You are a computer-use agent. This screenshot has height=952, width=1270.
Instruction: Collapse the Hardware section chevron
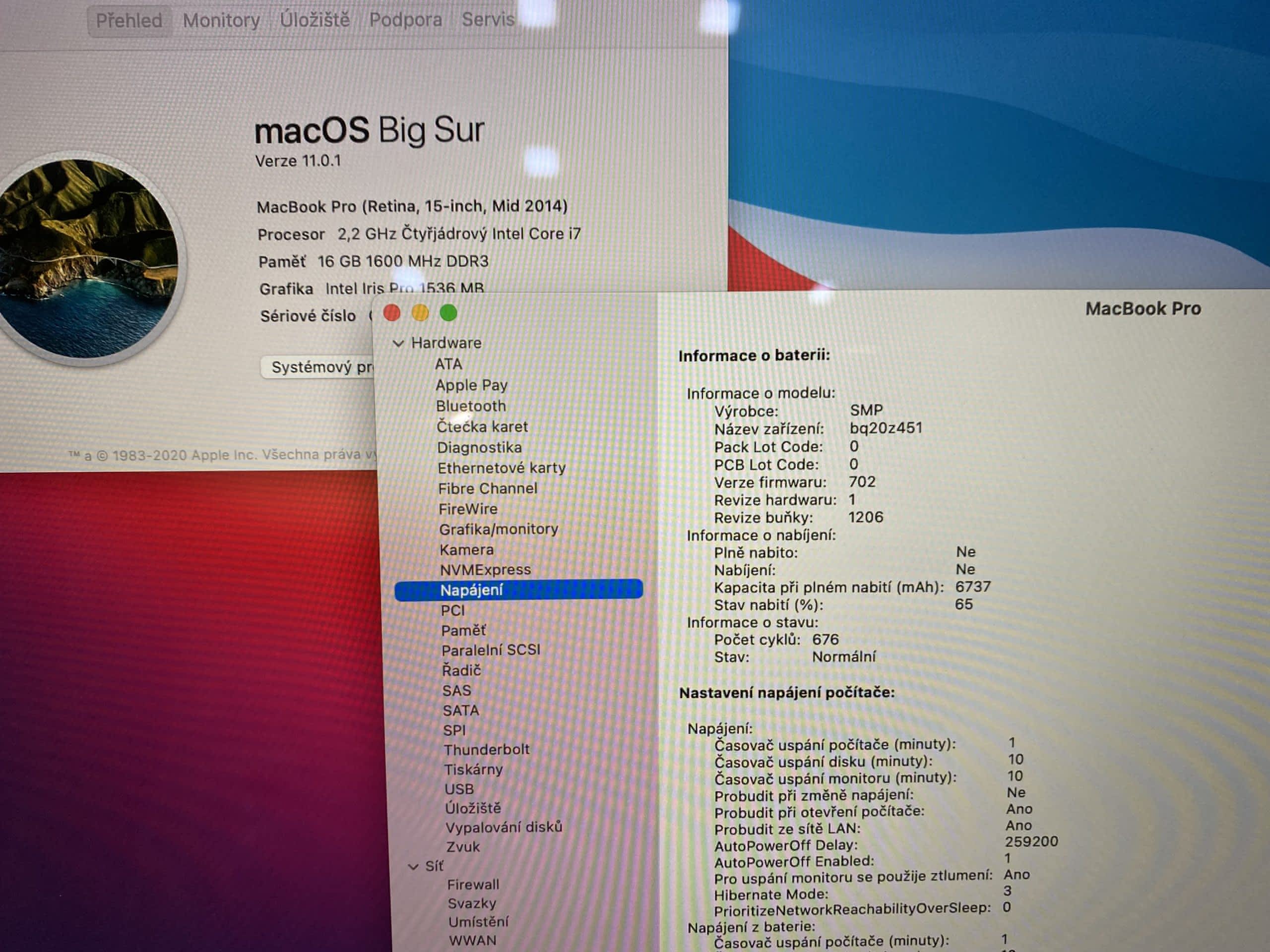point(398,343)
